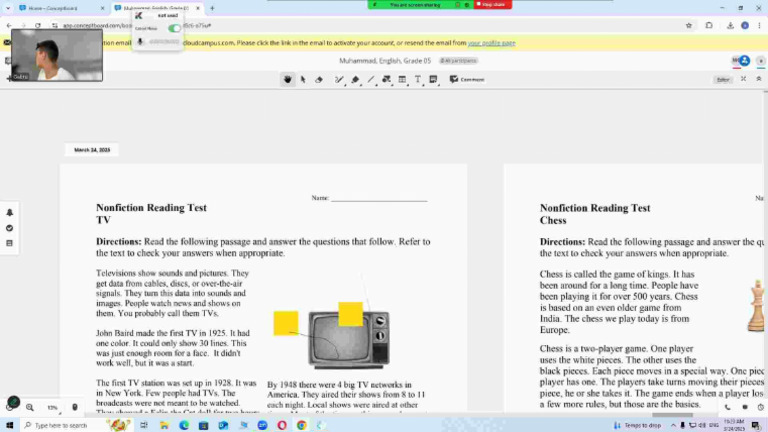The height and width of the screenshot is (432, 768).
Task: Select the arrow pointer tool
Action: pos(303,79)
